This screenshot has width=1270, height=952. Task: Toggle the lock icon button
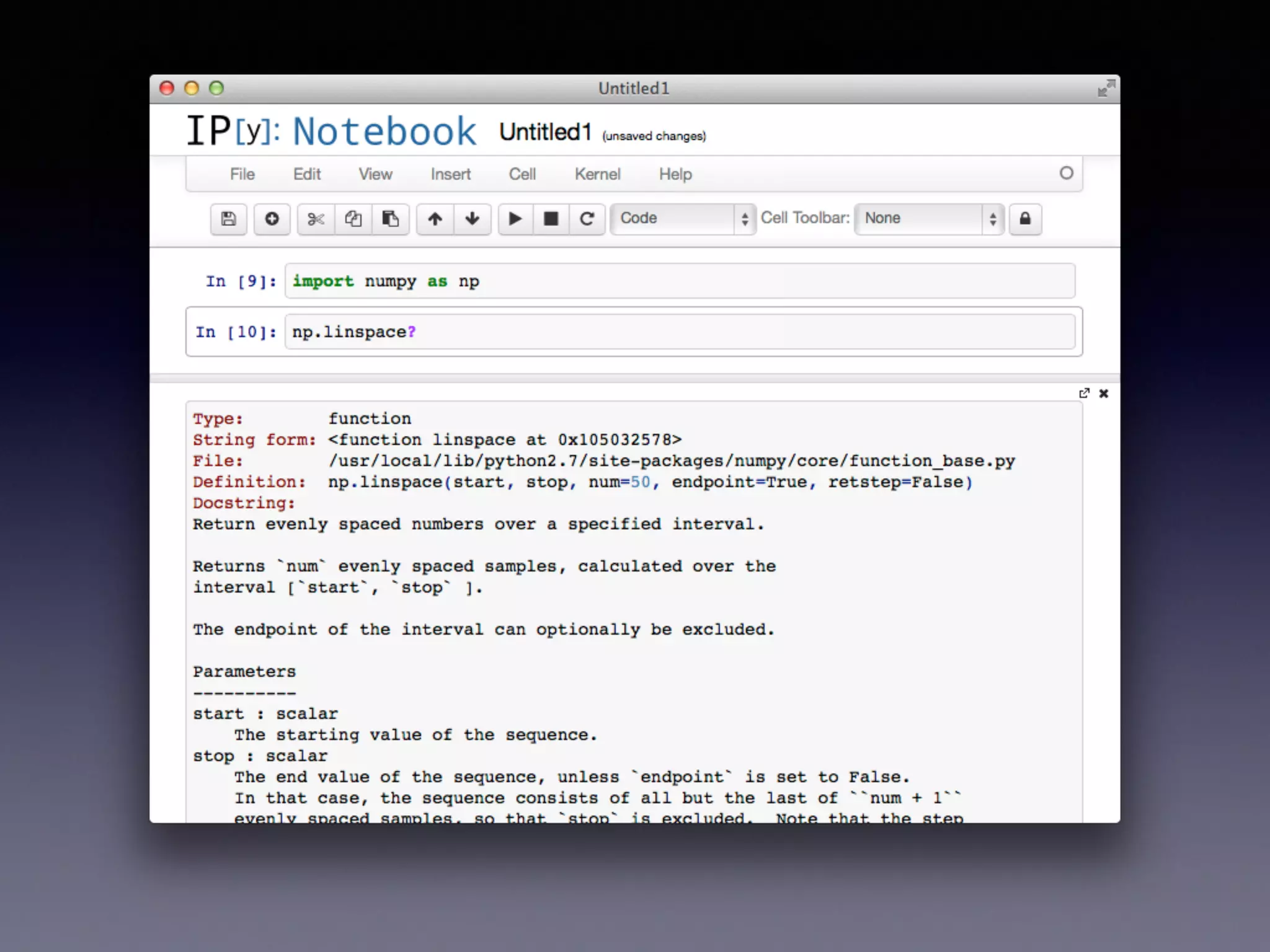(1025, 219)
